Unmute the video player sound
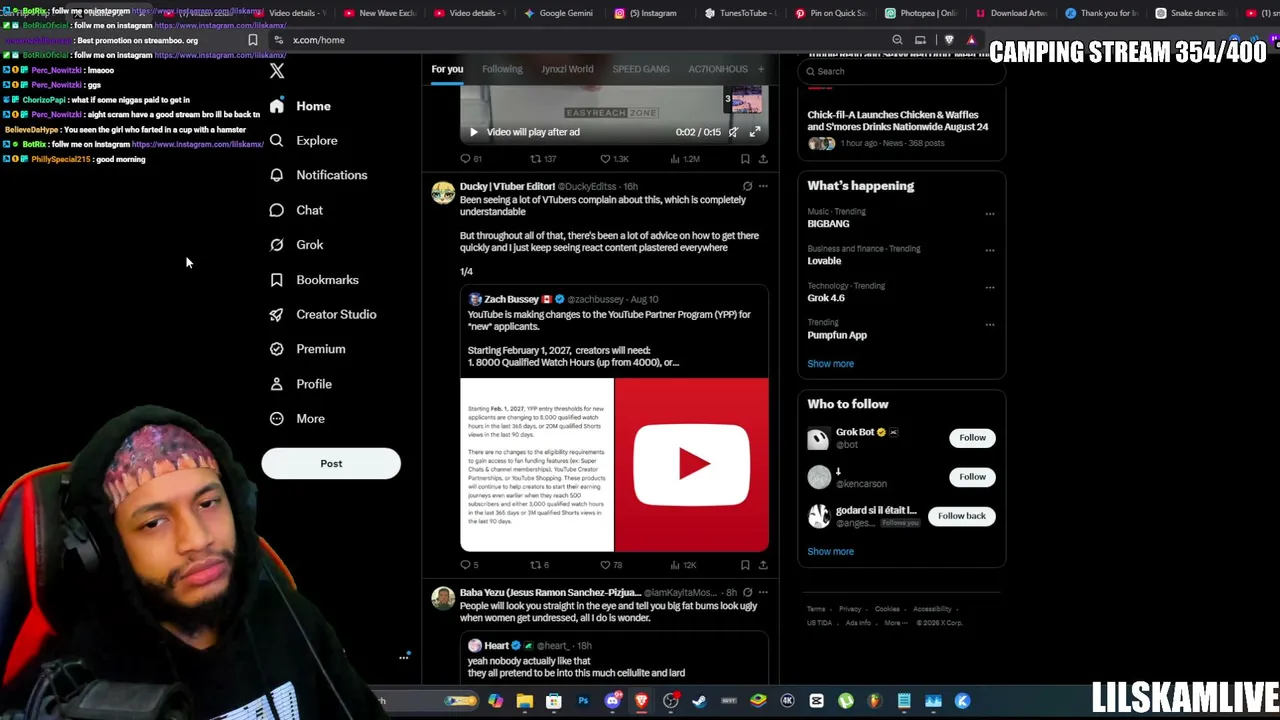This screenshot has width=1280, height=720. click(733, 132)
